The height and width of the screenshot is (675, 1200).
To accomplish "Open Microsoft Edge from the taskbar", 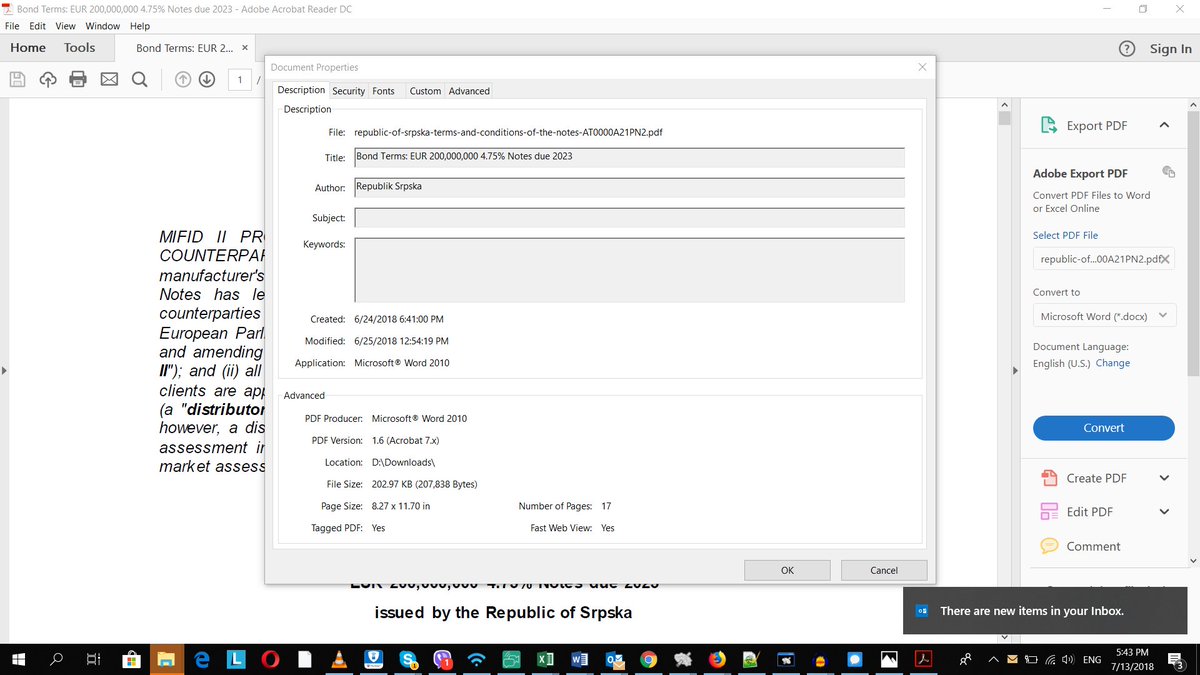I will pos(201,660).
